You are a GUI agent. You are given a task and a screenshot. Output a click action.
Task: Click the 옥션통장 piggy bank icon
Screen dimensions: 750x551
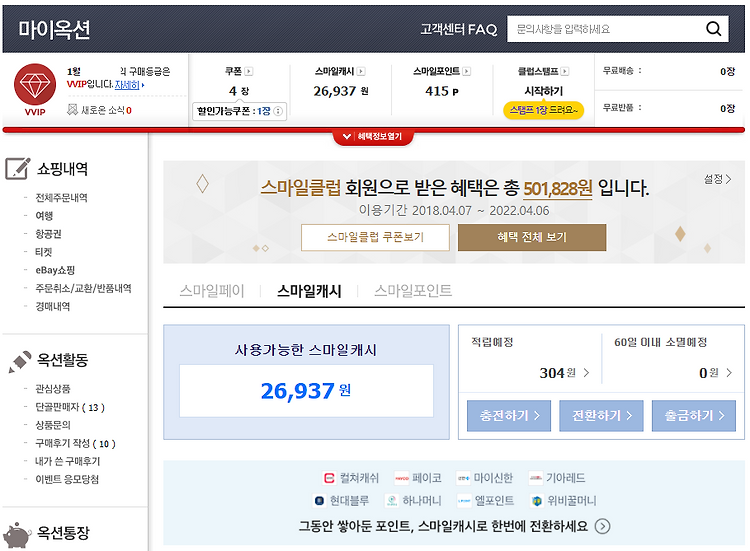17,535
